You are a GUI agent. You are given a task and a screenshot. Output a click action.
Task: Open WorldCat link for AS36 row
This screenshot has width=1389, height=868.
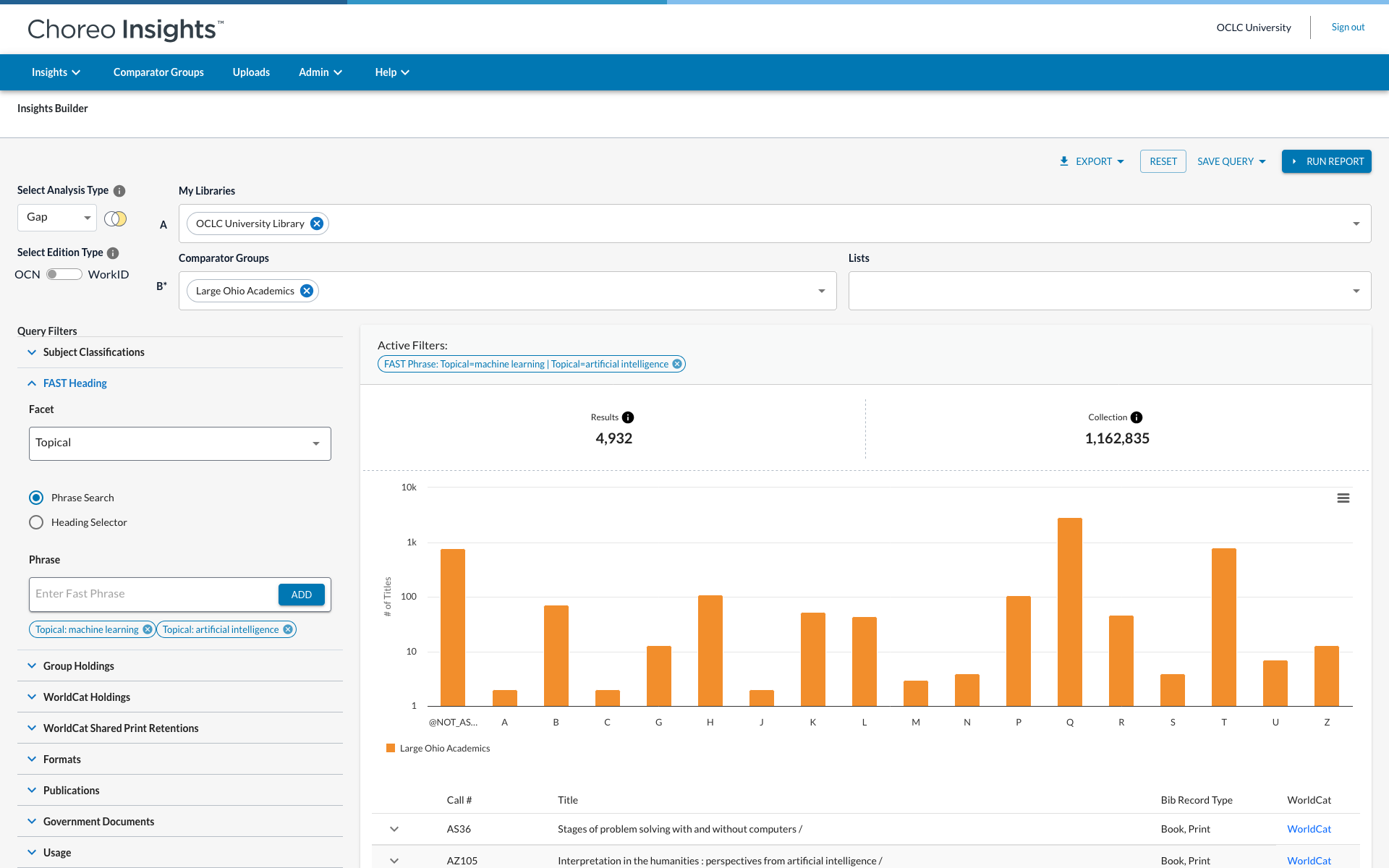[x=1308, y=829]
